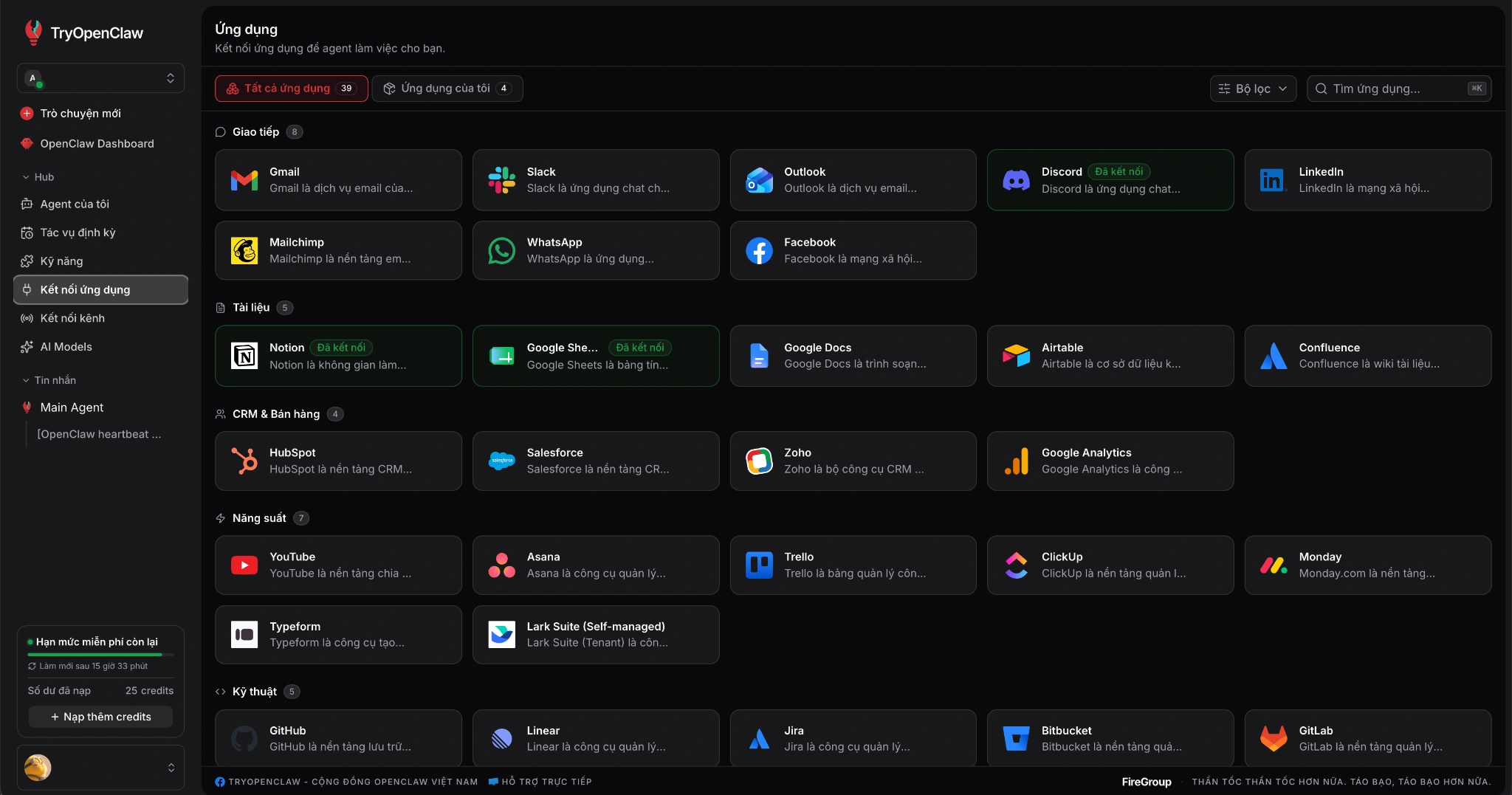Switch to Ứng dụng của tôi tab
The height and width of the screenshot is (795, 1512).
click(447, 89)
